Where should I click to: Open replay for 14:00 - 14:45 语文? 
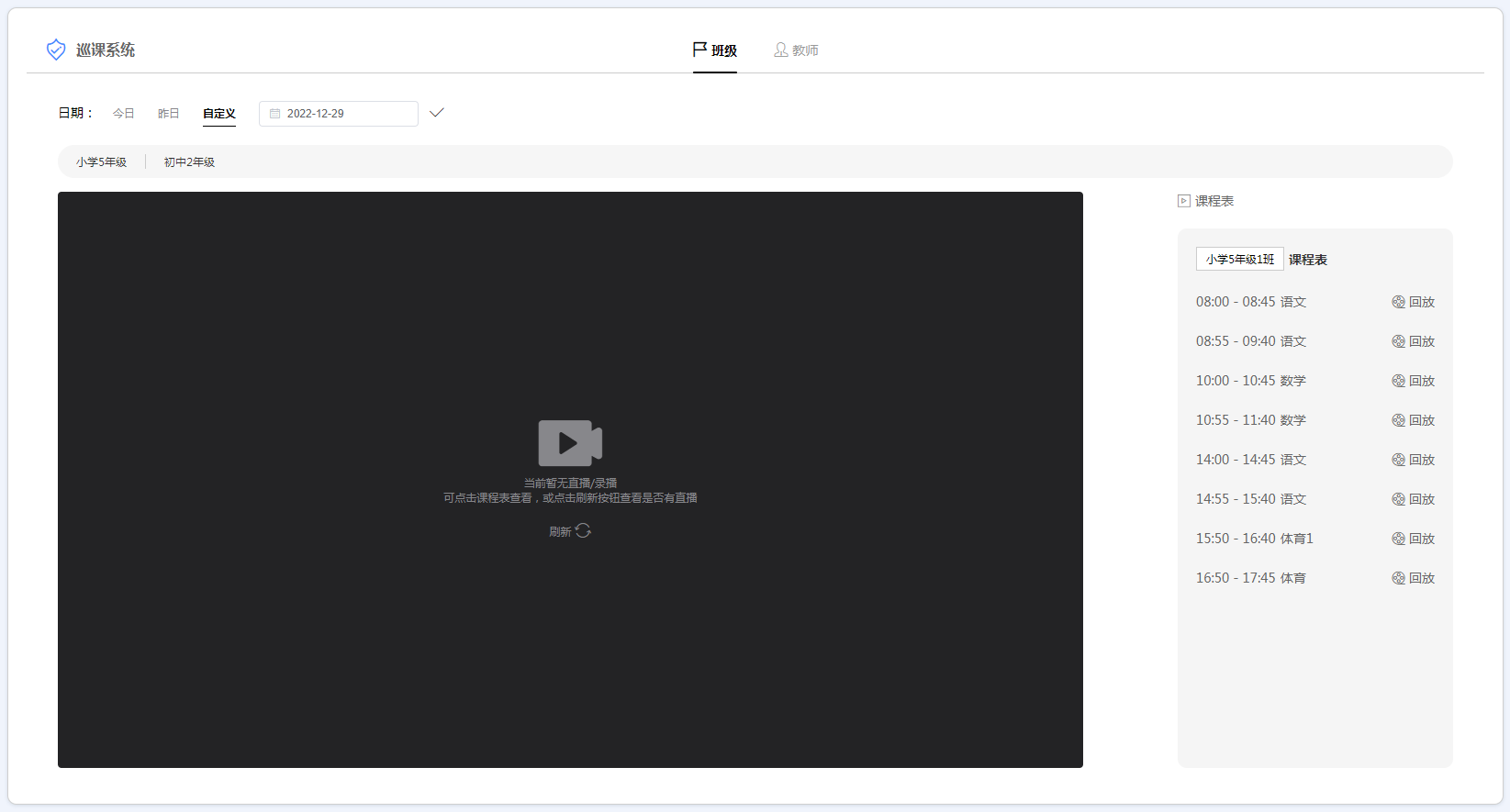point(1413,460)
